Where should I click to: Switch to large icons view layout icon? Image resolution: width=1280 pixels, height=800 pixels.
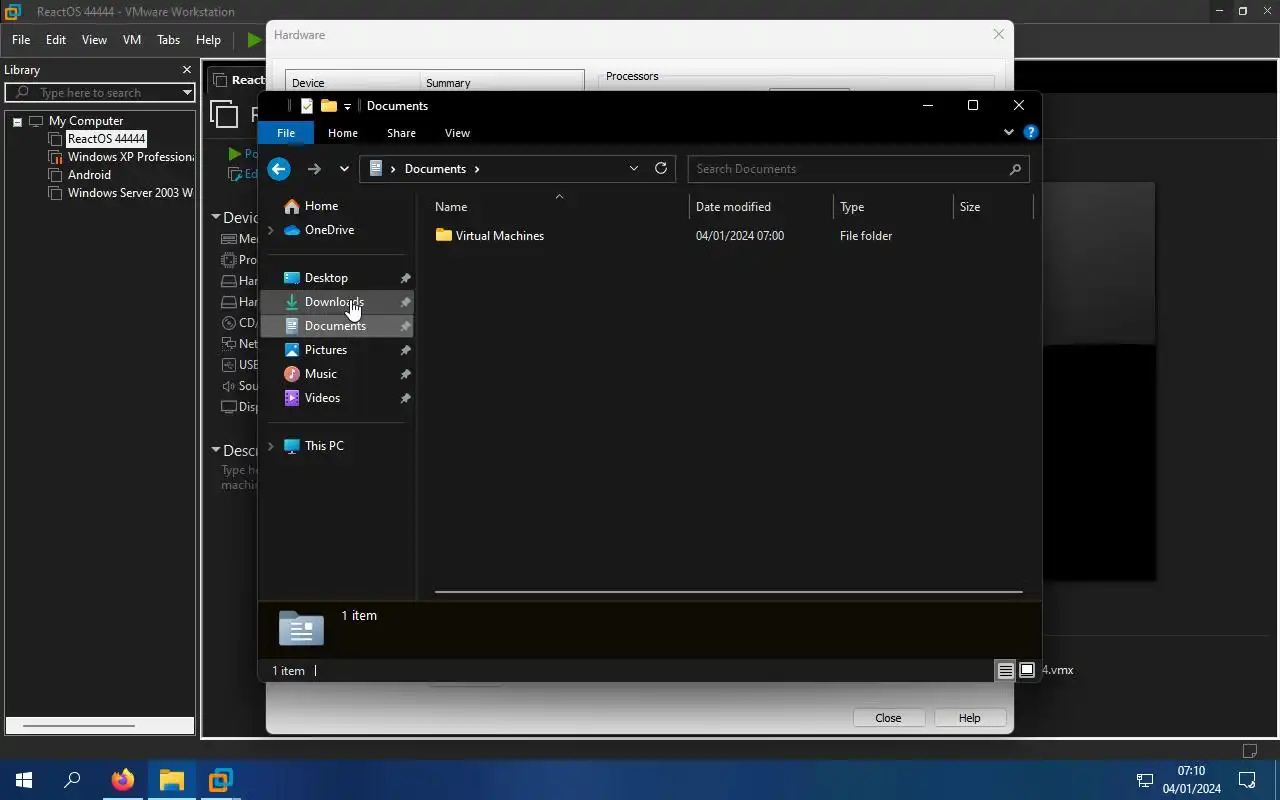[x=1027, y=671]
